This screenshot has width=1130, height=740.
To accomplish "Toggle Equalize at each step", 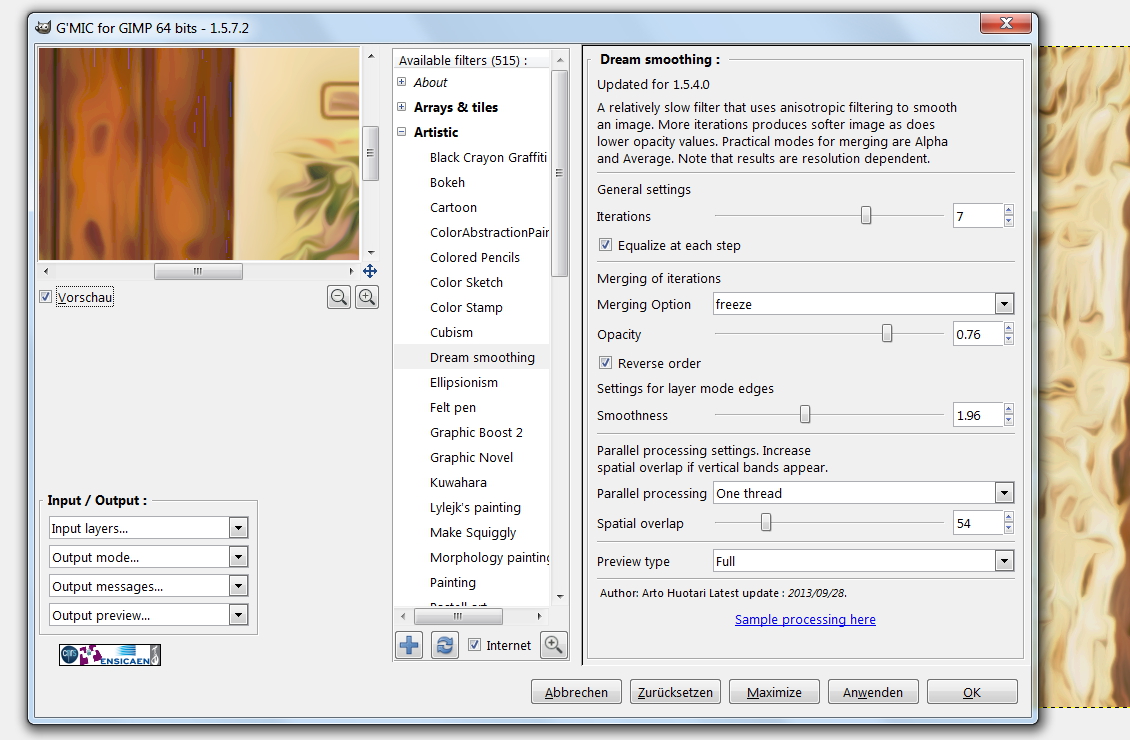I will [605, 245].
